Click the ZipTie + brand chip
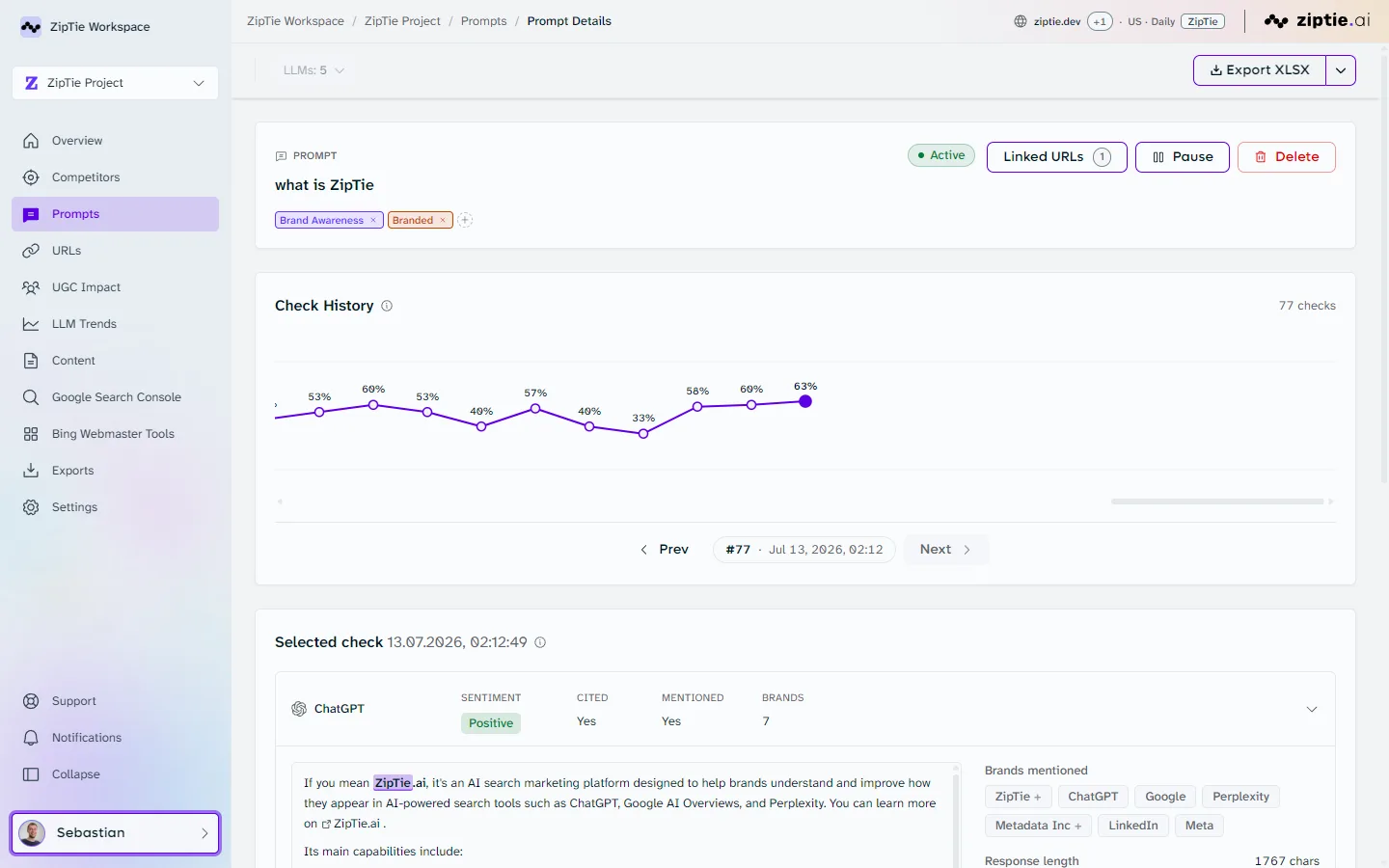1389x868 pixels. (x=1018, y=797)
